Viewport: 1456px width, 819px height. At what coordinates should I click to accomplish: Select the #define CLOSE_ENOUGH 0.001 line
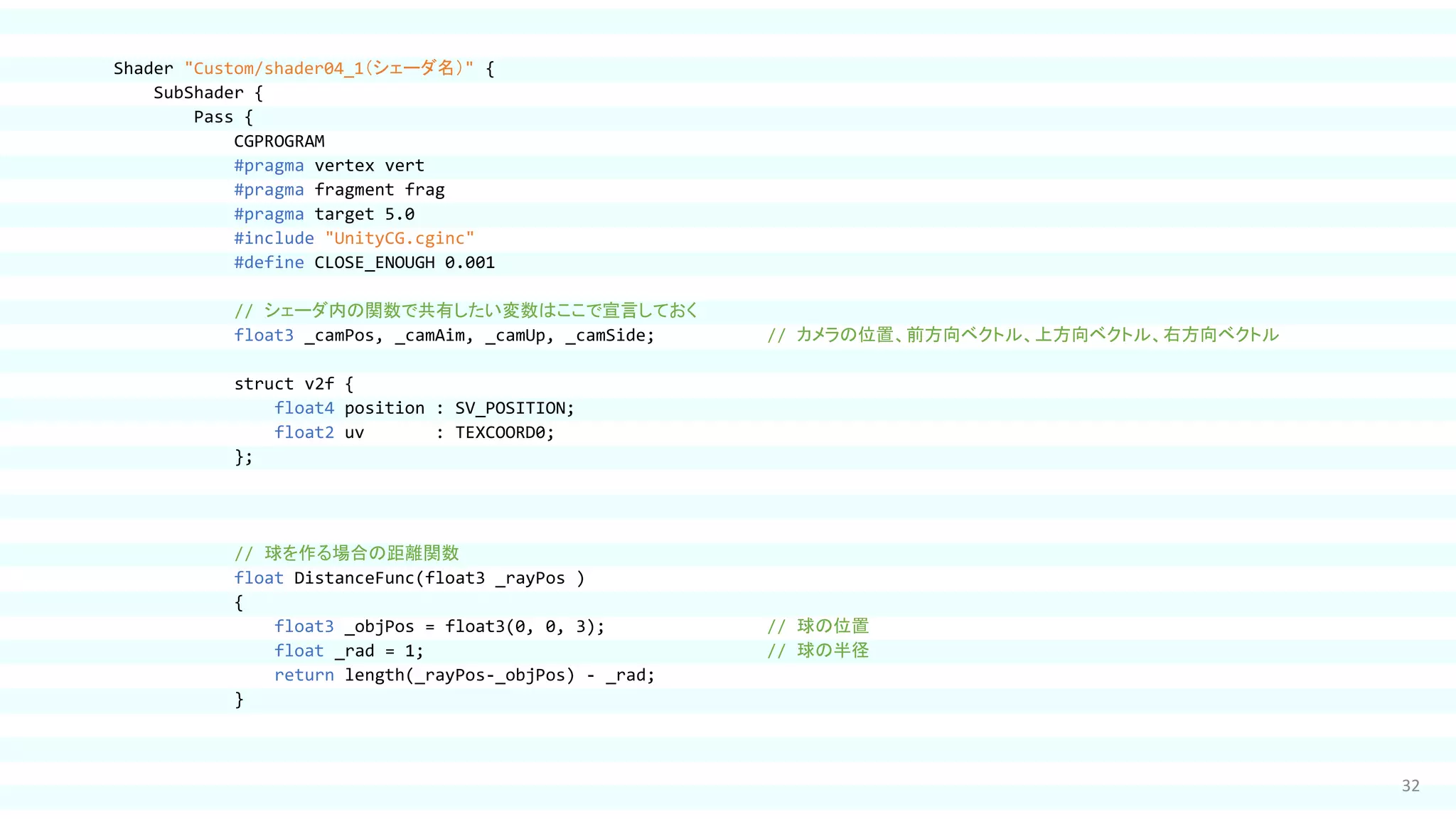point(365,262)
